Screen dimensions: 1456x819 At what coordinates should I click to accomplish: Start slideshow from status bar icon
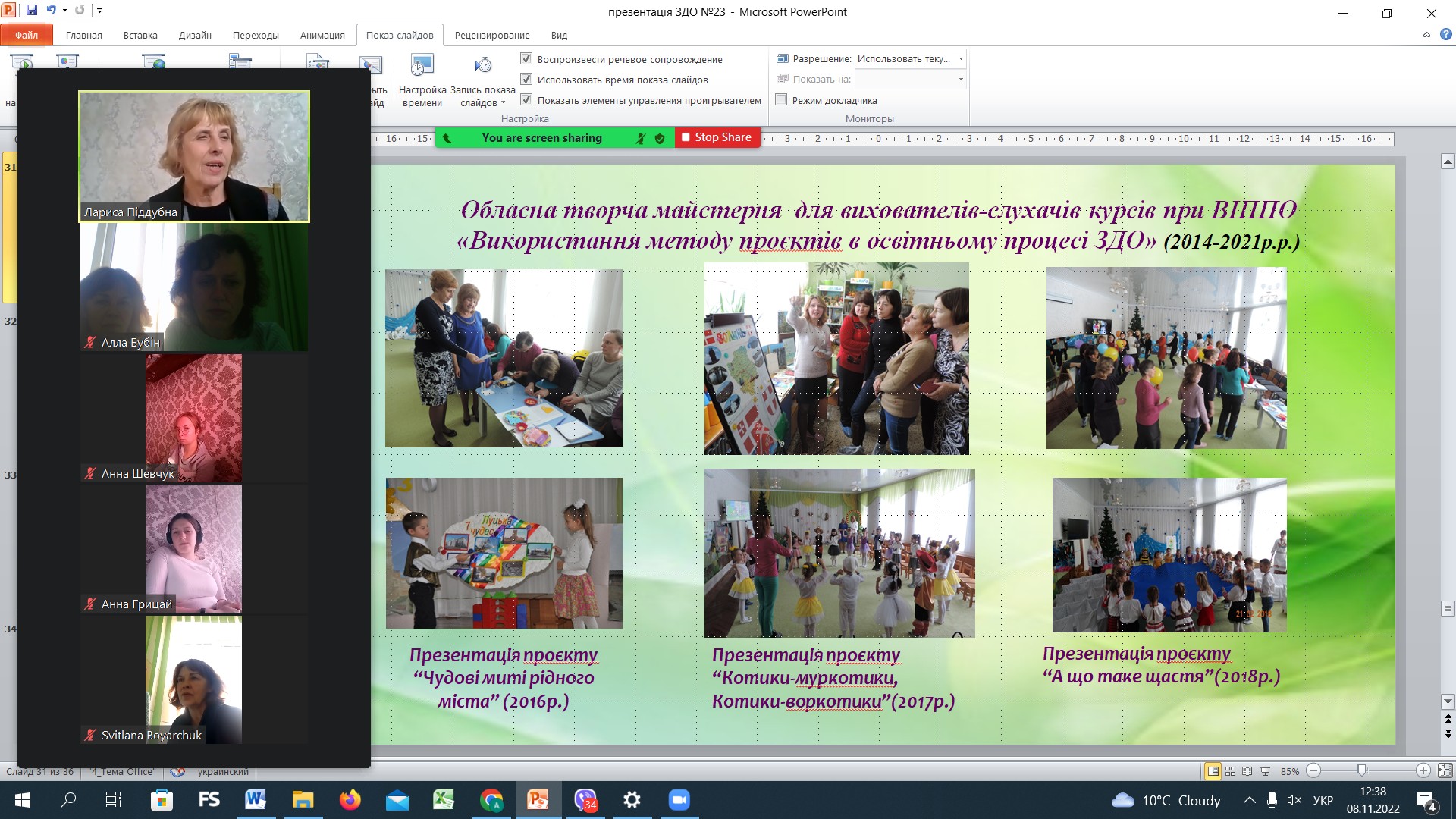coord(1265,770)
